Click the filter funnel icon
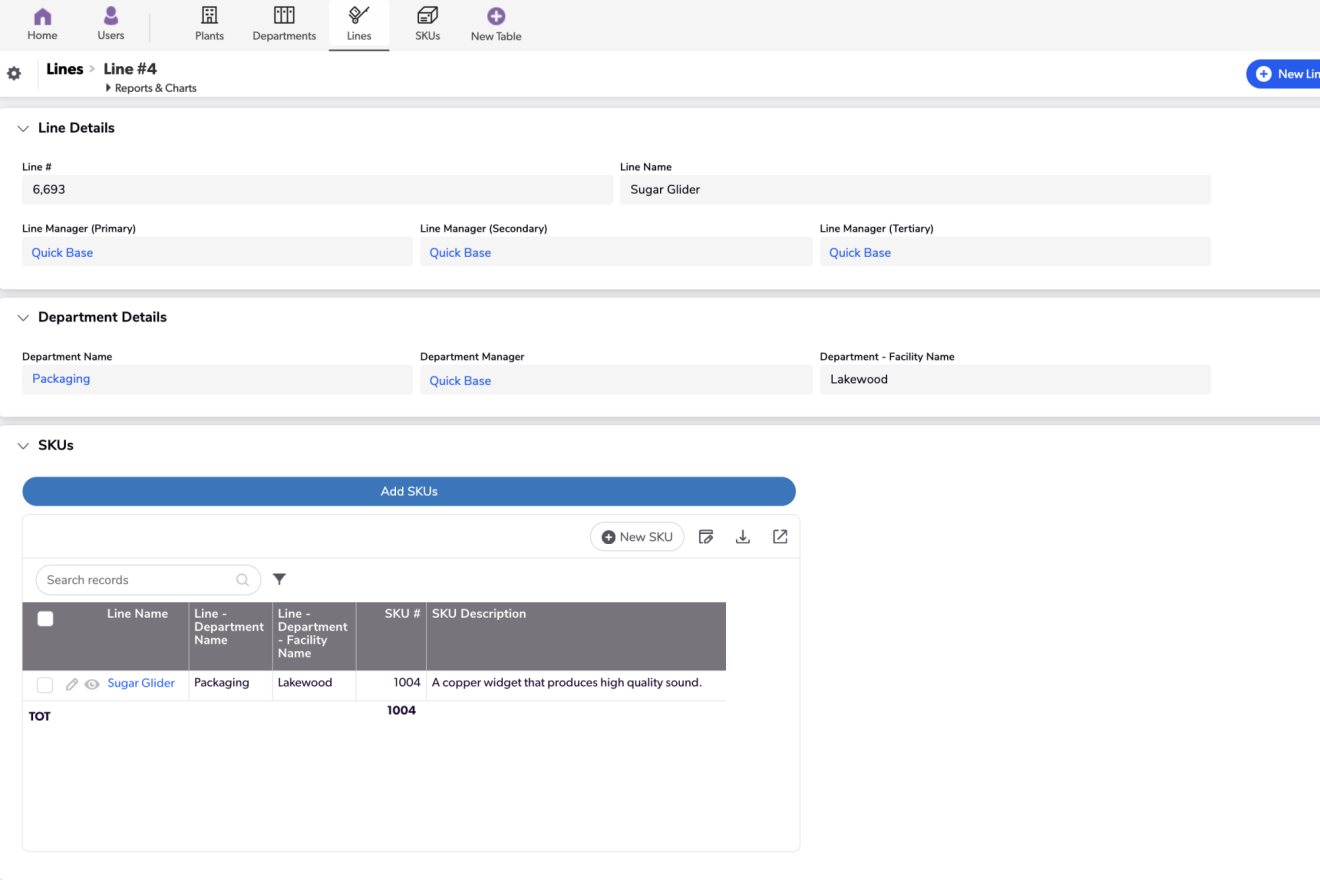This screenshot has height=880, width=1320. [280, 579]
